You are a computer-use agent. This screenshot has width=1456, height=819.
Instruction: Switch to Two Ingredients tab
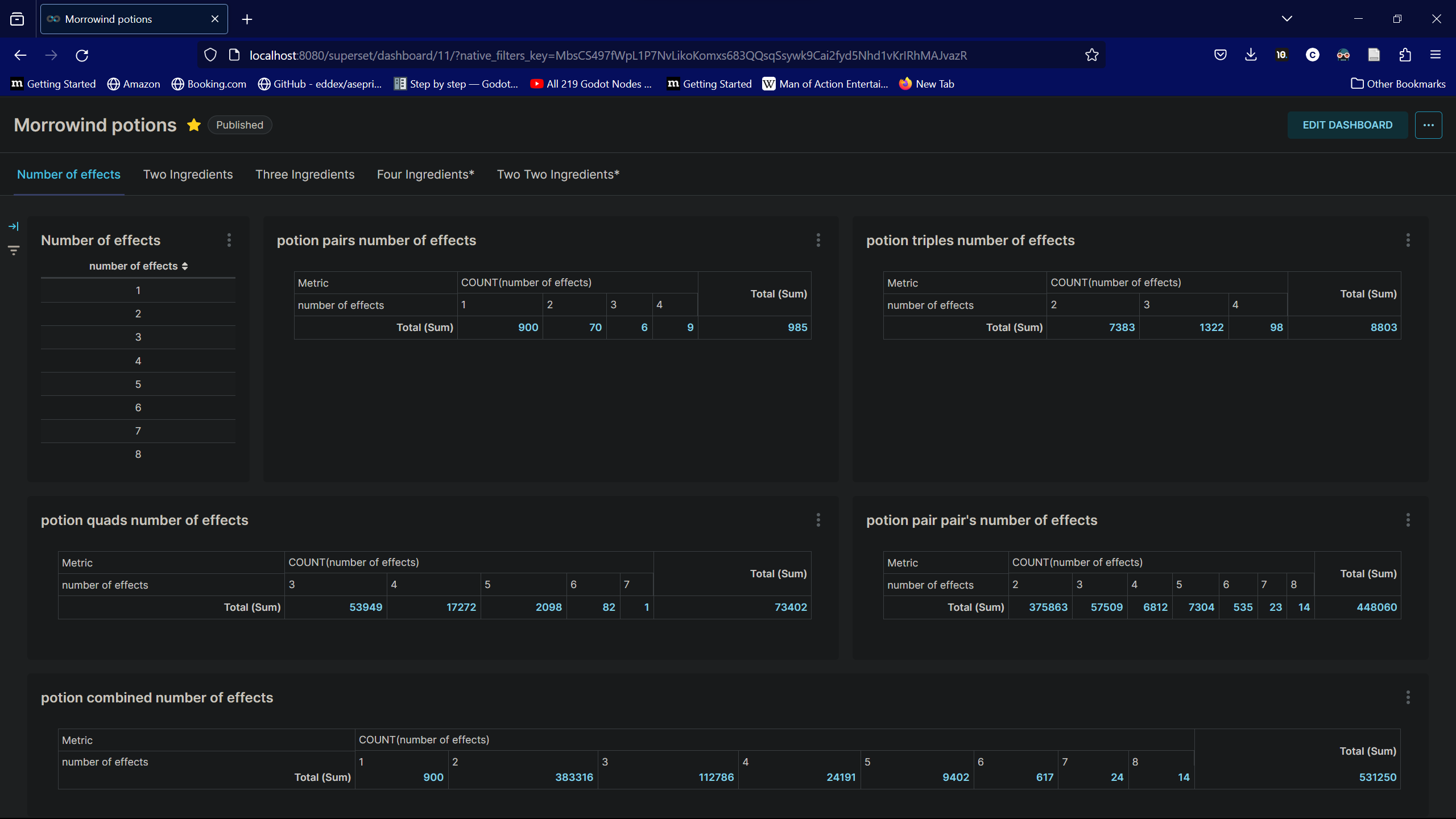(x=188, y=175)
